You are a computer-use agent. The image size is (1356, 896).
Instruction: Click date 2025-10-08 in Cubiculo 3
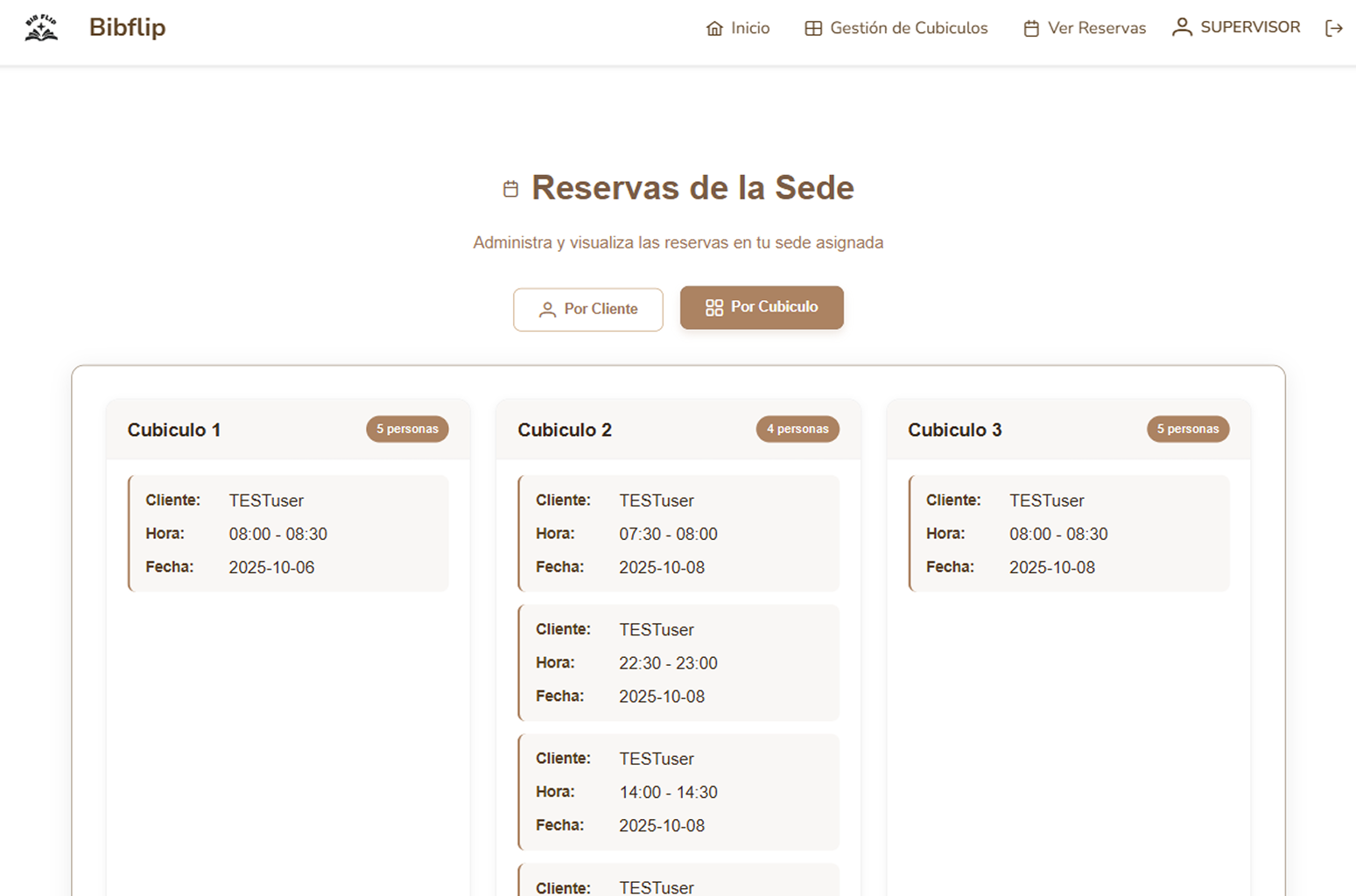tap(1052, 567)
